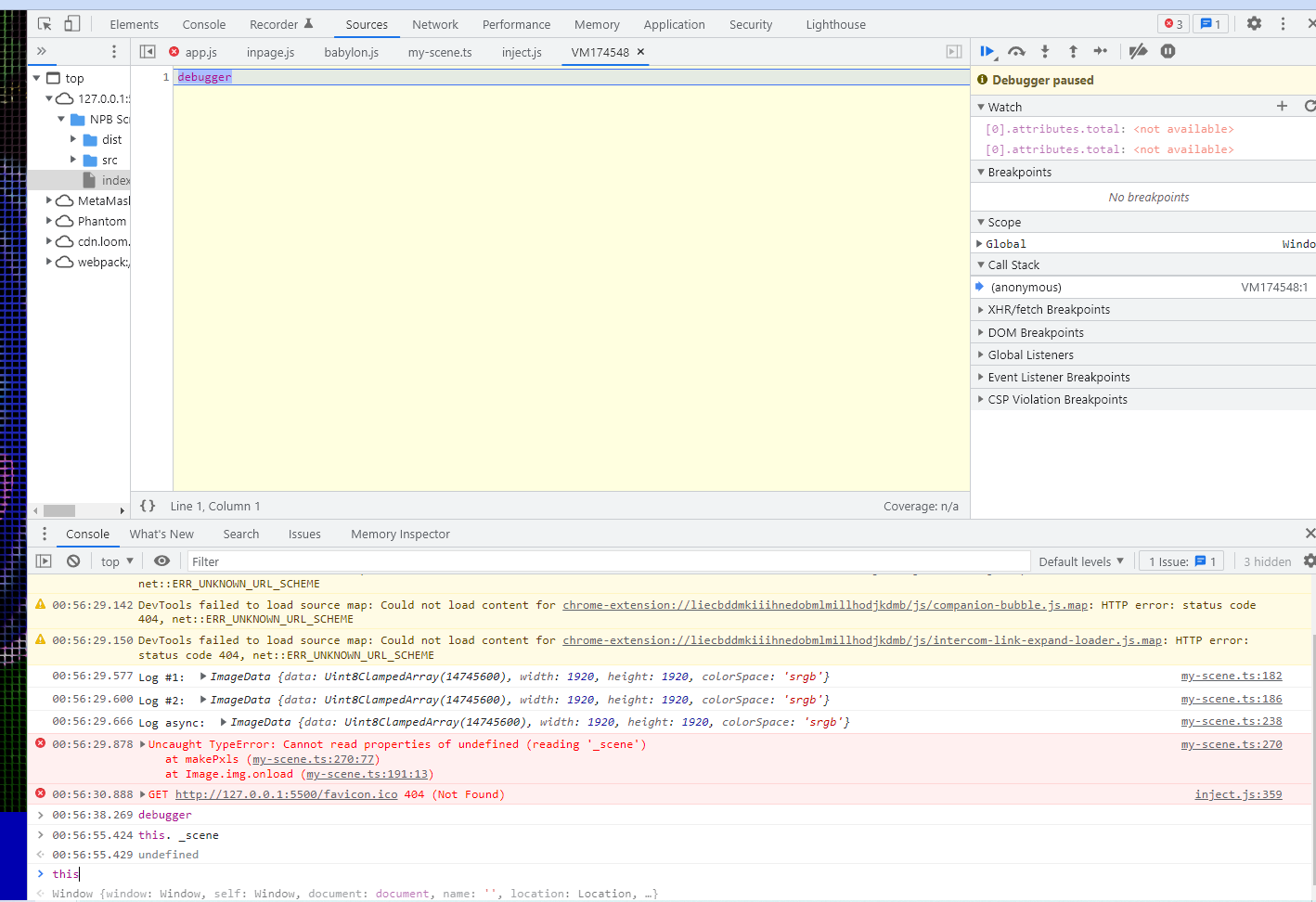Focus the console Filter field
The width and height of the screenshot is (1316, 902).
click(x=609, y=561)
